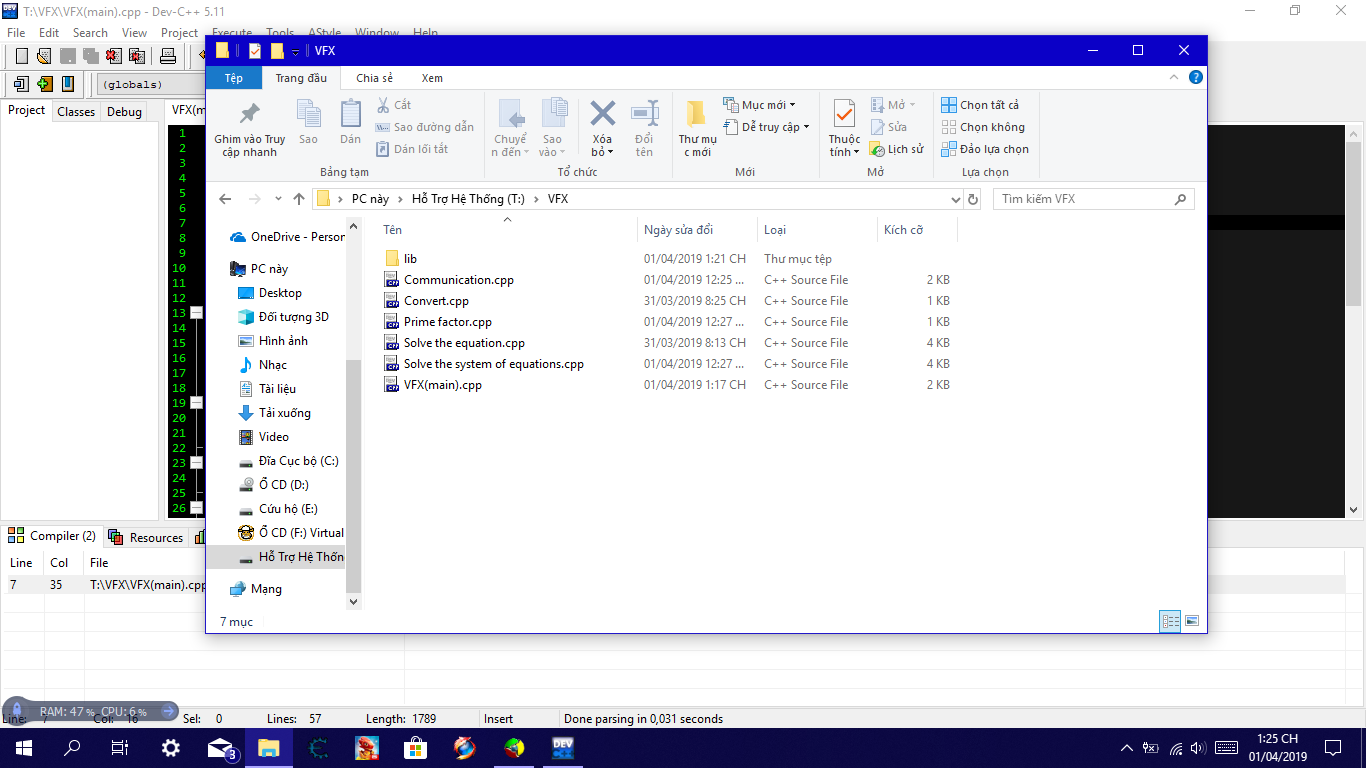1366x768 pixels.
Task: Click the Up arrow navigation icon
Action: (x=298, y=199)
